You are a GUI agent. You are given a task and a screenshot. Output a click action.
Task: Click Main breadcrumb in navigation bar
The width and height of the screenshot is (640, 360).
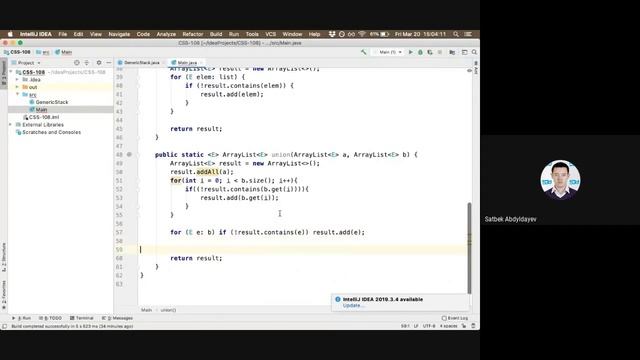pos(64,52)
